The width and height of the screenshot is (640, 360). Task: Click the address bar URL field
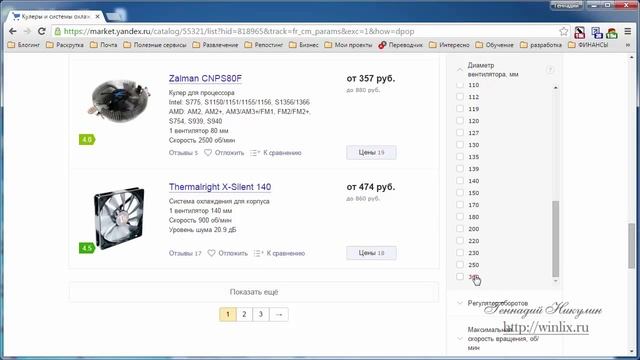coord(310,31)
